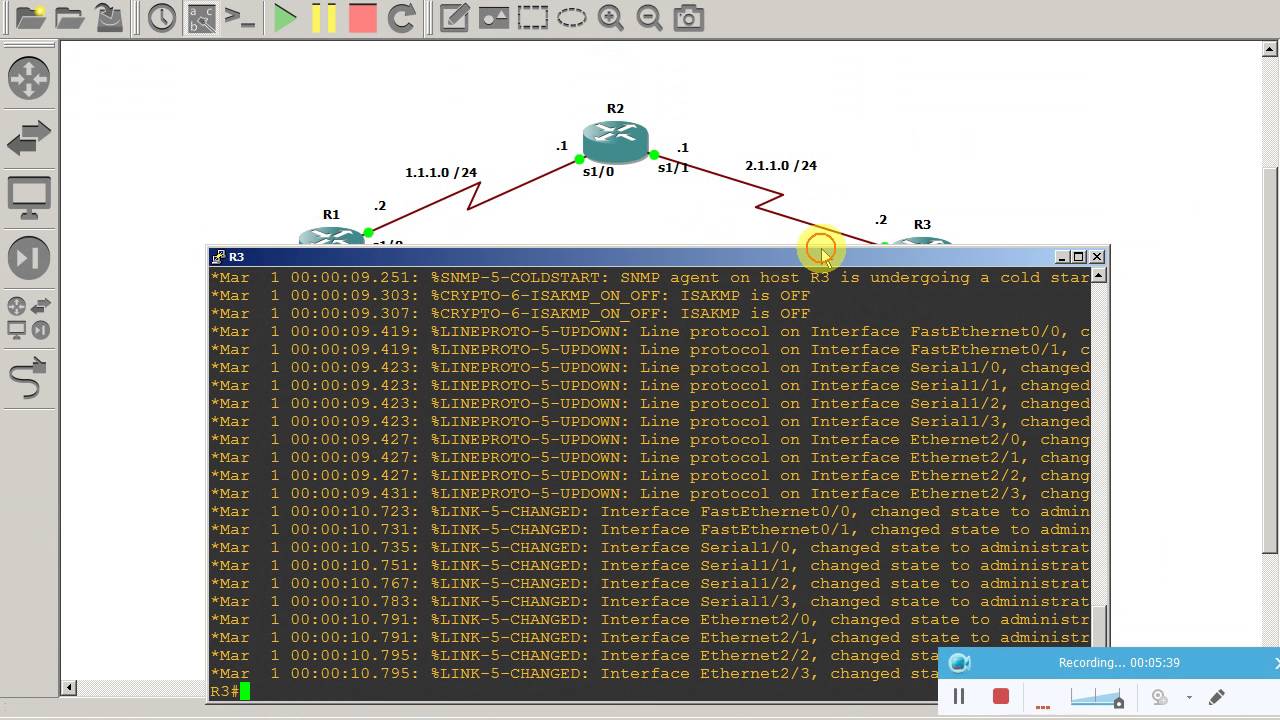Click the R2 router name label
Image resolution: width=1280 pixels, height=720 pixels.
click(x=615, y=108)
